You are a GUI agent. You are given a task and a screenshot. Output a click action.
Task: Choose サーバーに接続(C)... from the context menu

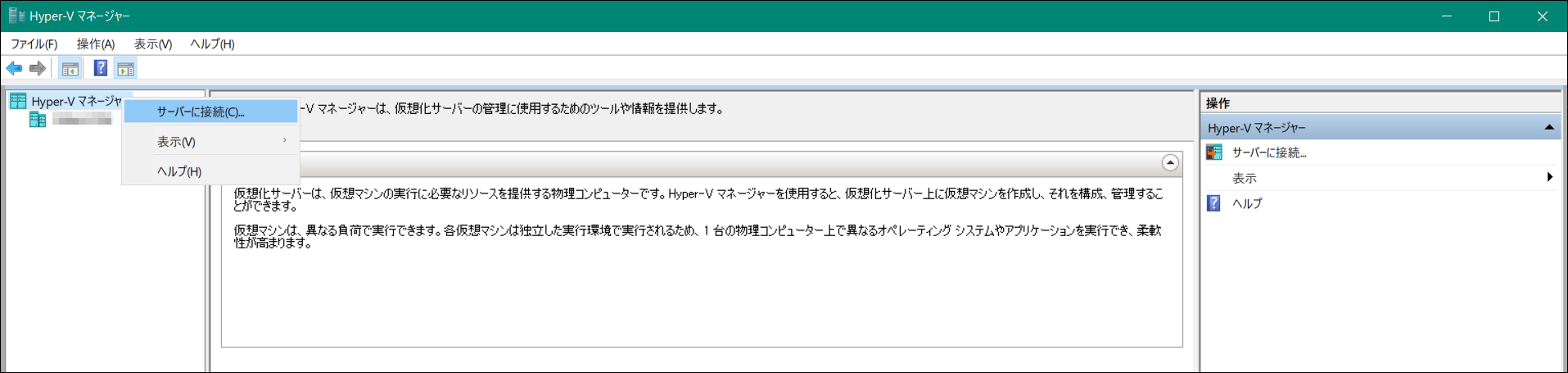point(210,111)
